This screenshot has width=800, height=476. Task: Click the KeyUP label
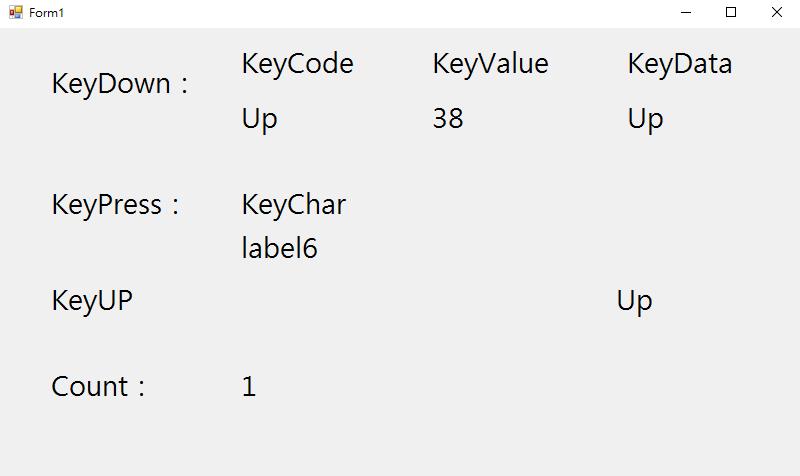(92, 301)
